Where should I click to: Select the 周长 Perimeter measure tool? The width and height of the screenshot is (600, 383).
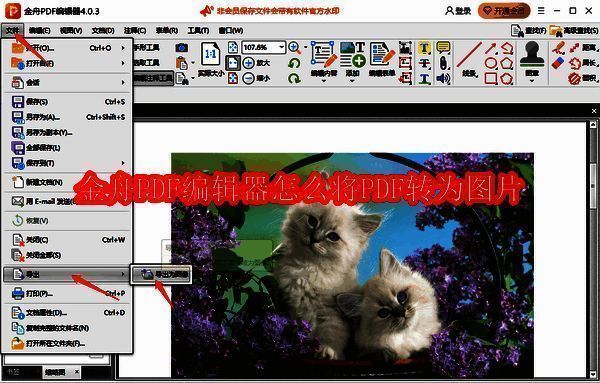tap(583, 63)
